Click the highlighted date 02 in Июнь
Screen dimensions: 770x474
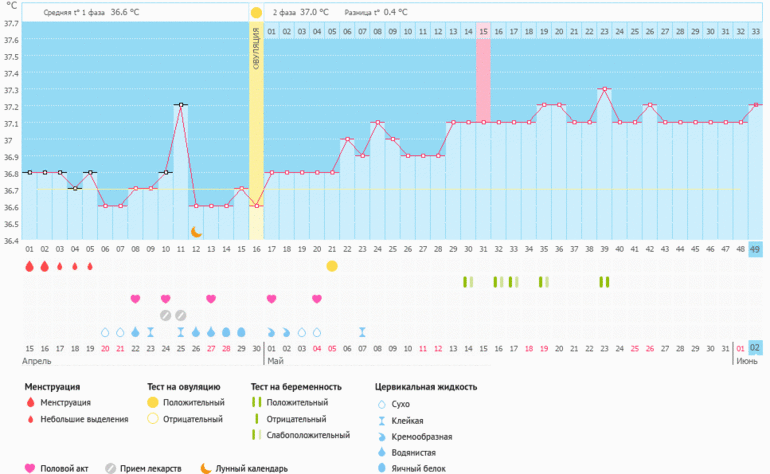(755, 348)
